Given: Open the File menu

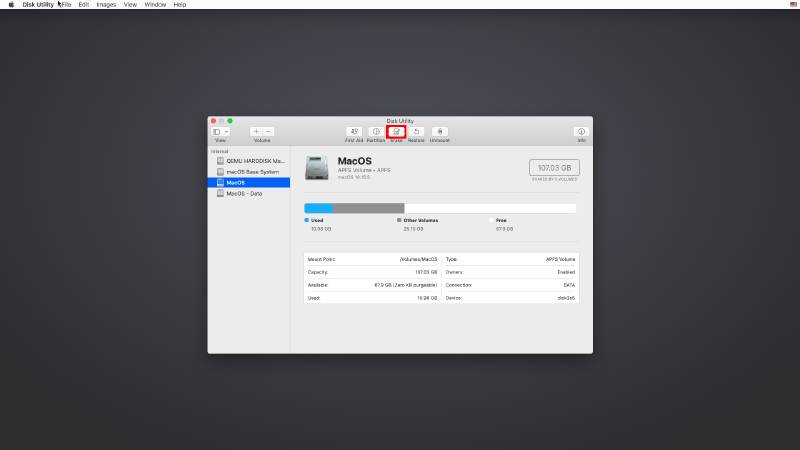Looking at the screenshot, I should click(x=67, y=5).
